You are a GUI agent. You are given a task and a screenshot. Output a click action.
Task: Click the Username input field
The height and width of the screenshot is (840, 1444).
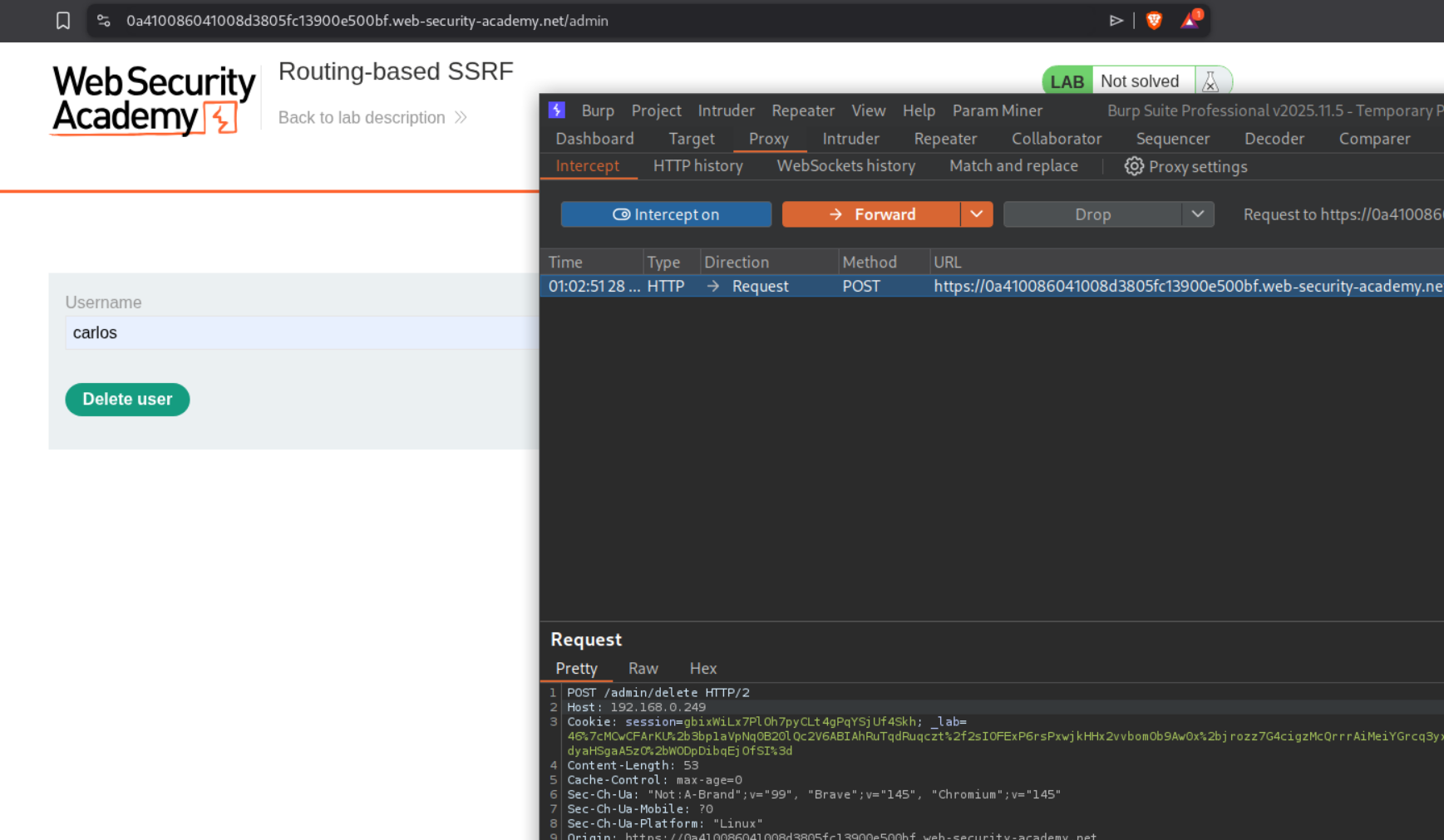coord(299,333)
